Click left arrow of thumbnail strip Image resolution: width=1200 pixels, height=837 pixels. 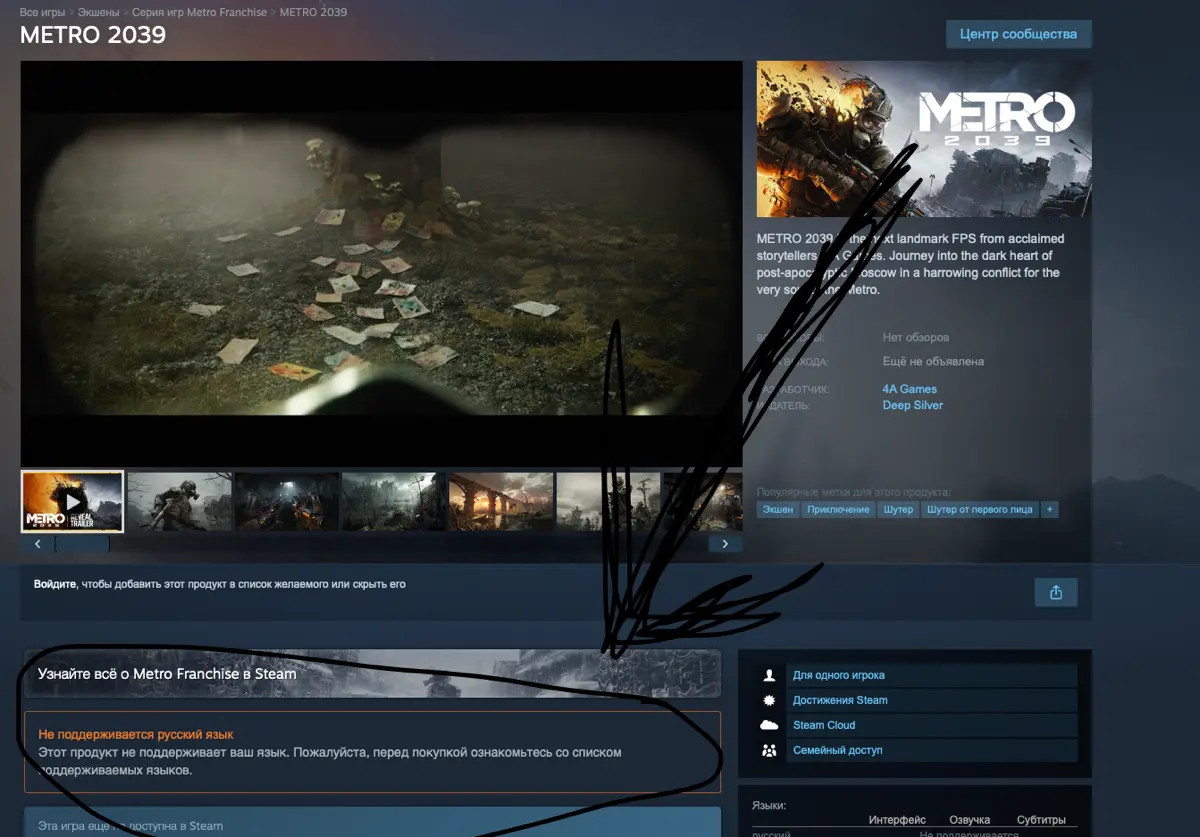38,544
